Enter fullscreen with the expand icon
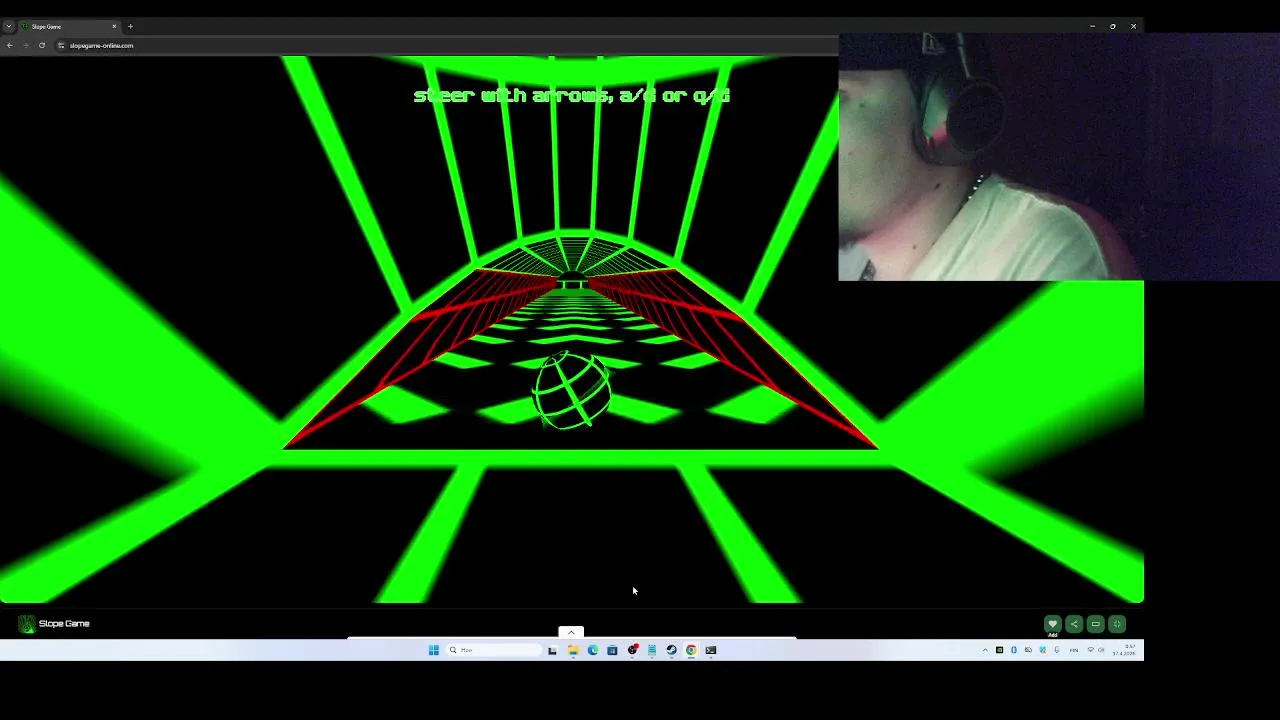Image resolution: width=1280 pixels, height=720 pixels. click(x=1117, y=624)
